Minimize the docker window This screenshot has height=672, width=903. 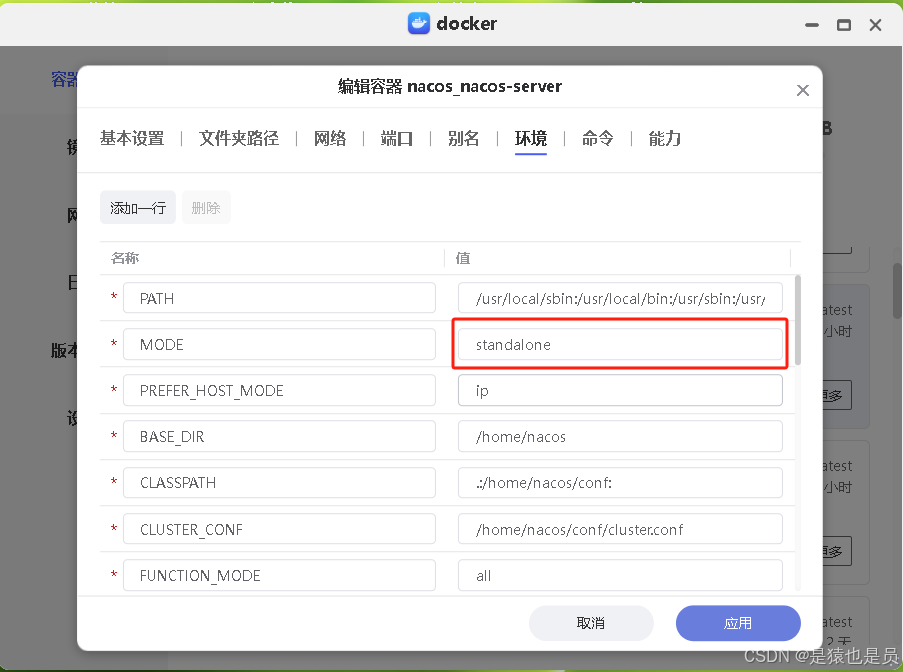point(812,25)
